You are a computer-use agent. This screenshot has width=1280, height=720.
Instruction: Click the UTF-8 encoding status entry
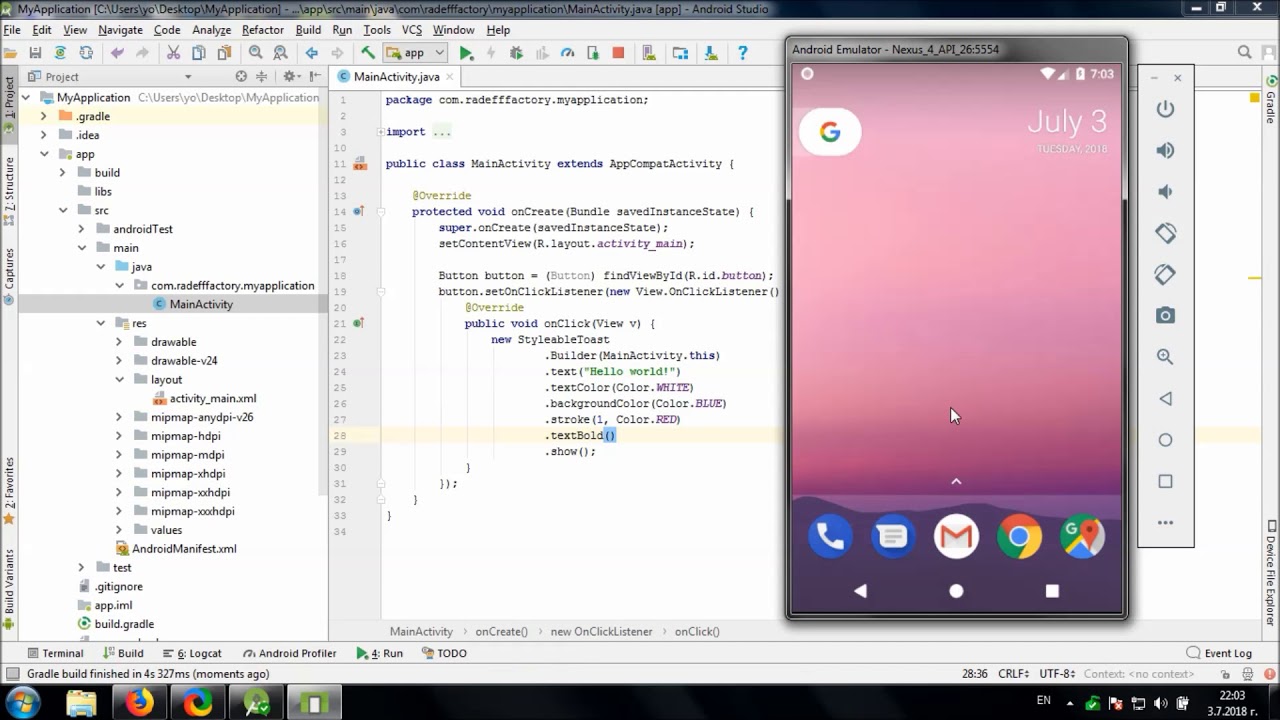(1056, 674)
